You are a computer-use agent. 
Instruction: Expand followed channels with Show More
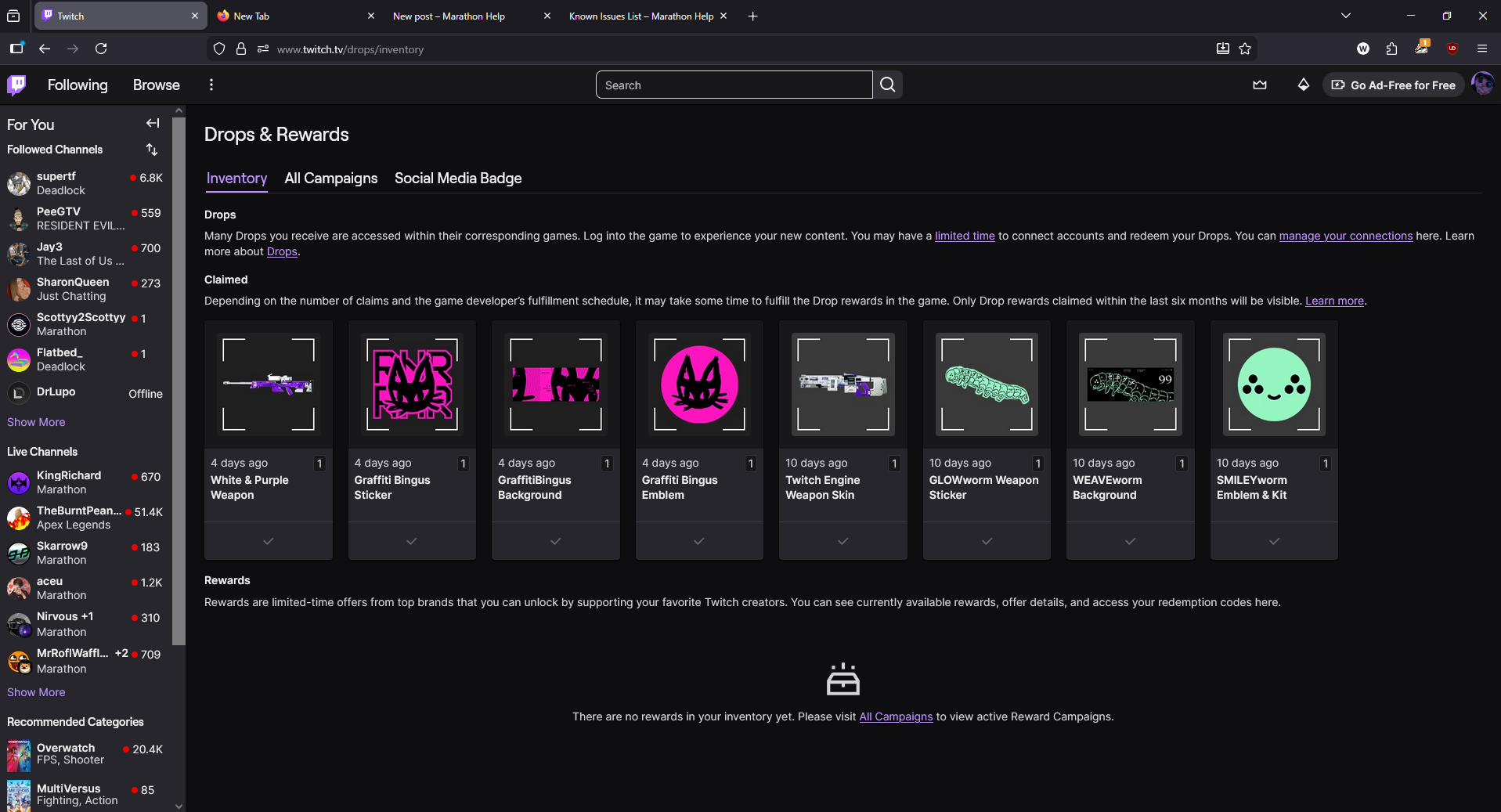(36, 422)
